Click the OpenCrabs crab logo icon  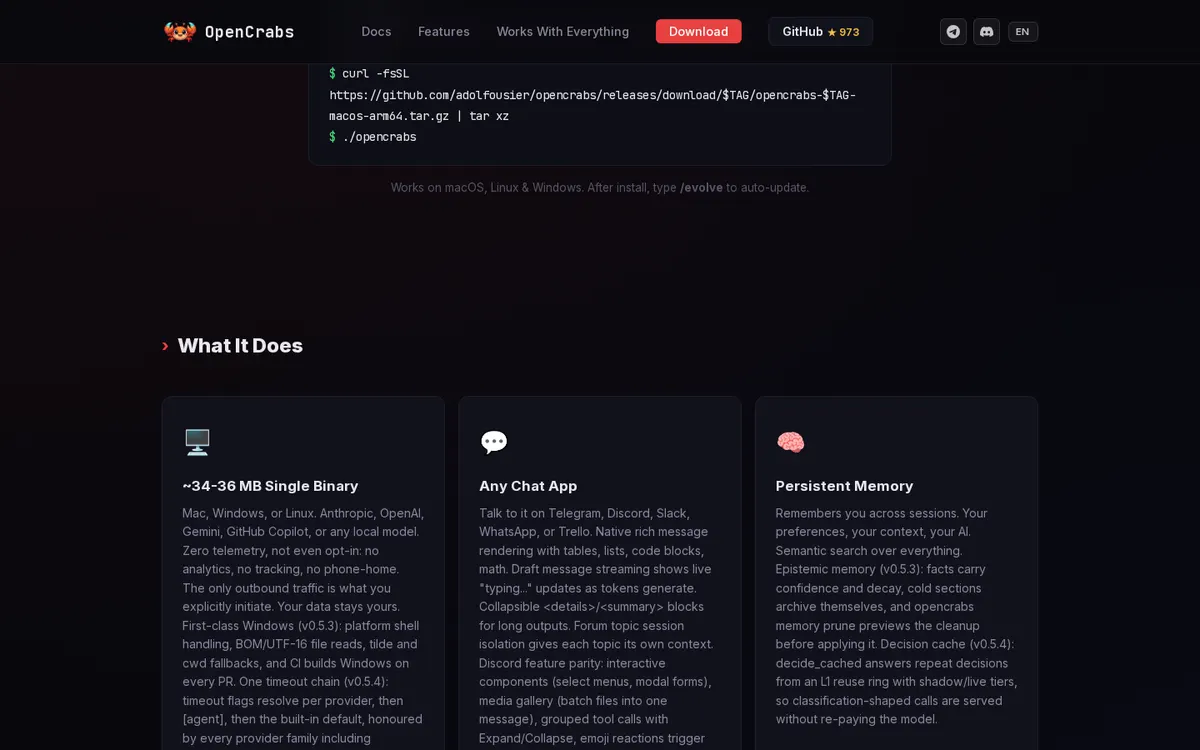coord(180,32)
